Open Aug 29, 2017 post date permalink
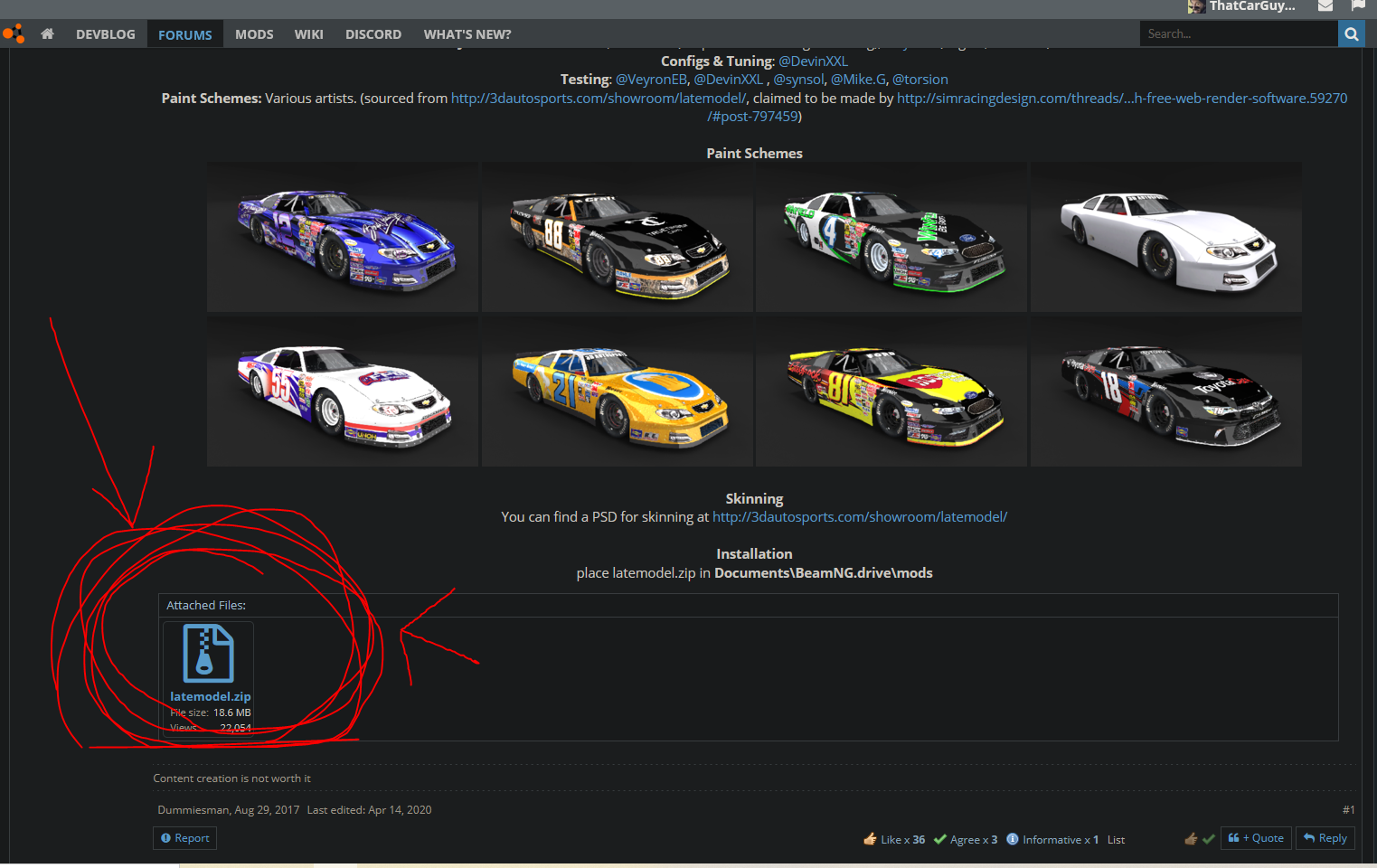 tap(267, 809)
